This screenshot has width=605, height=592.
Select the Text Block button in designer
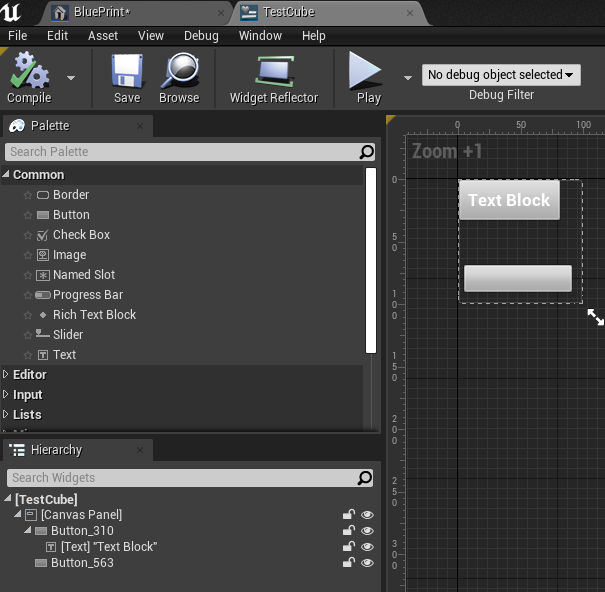point(509,200)
